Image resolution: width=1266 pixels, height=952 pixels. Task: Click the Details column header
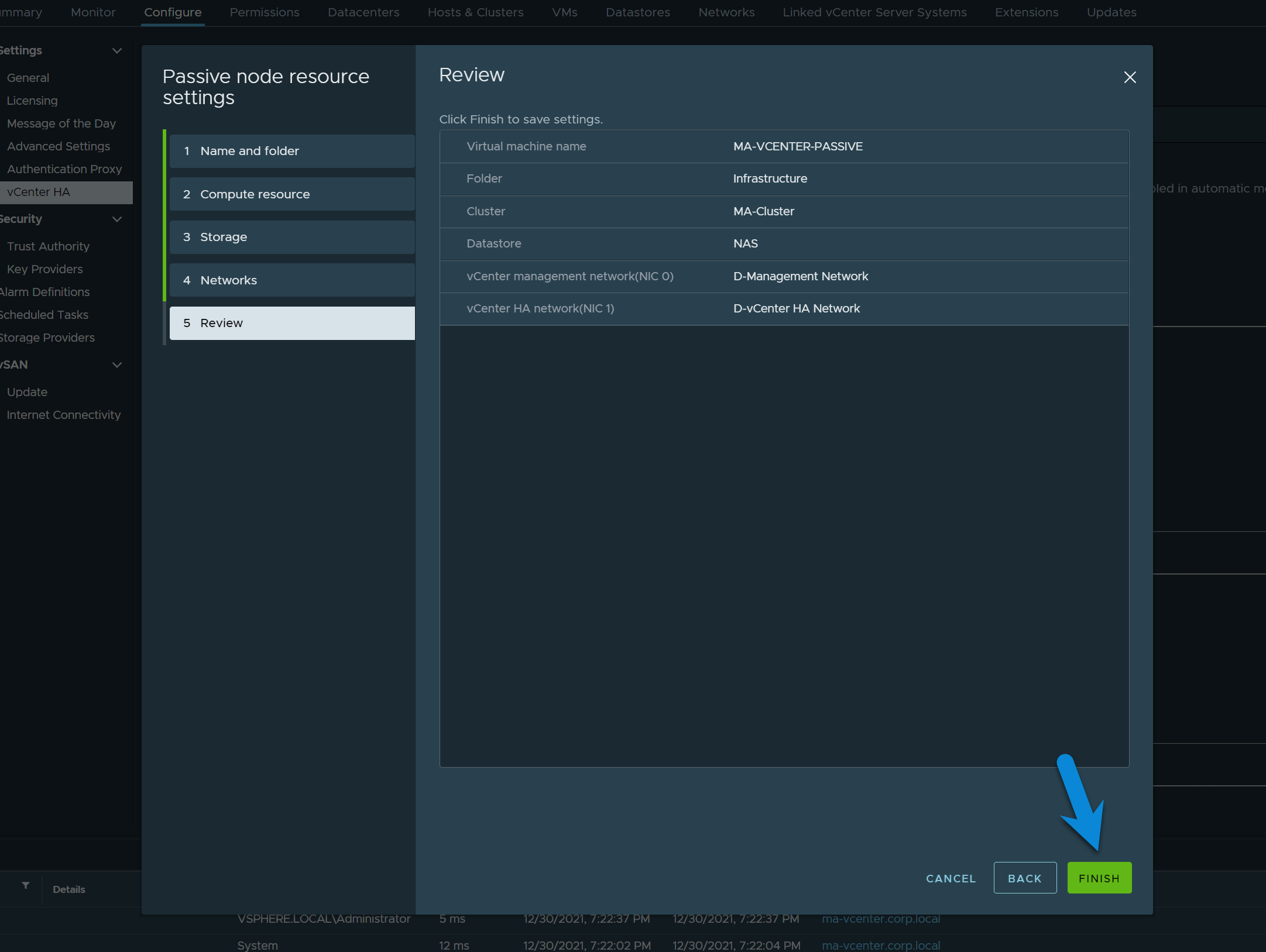pyautogui.click(x=69, y=889)
